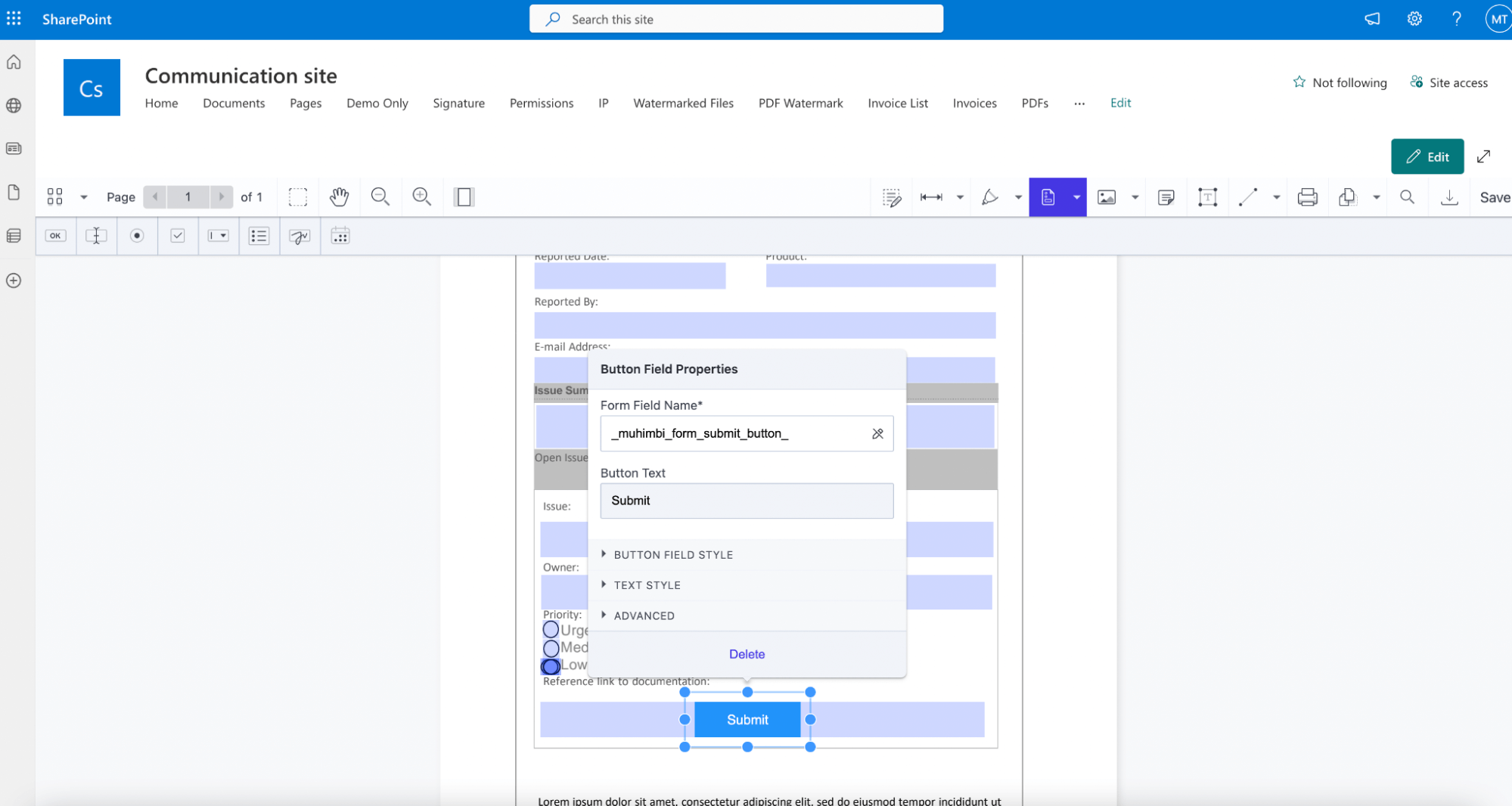1512x806 pixels.
Task: Open the PDF Watermark navigation item
Action: 800,103
